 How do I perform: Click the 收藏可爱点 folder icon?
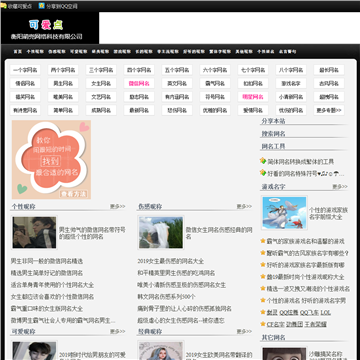coord(4,6)
